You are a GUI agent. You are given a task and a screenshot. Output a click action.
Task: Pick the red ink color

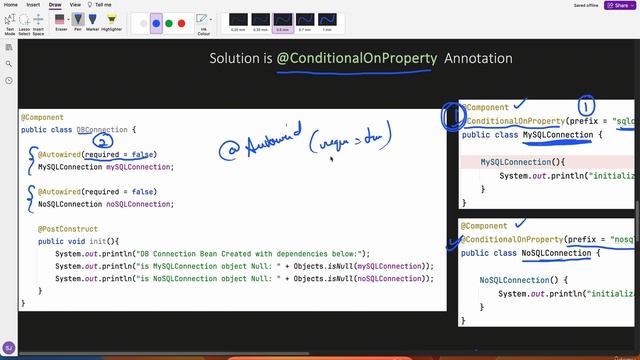(182, 23)
